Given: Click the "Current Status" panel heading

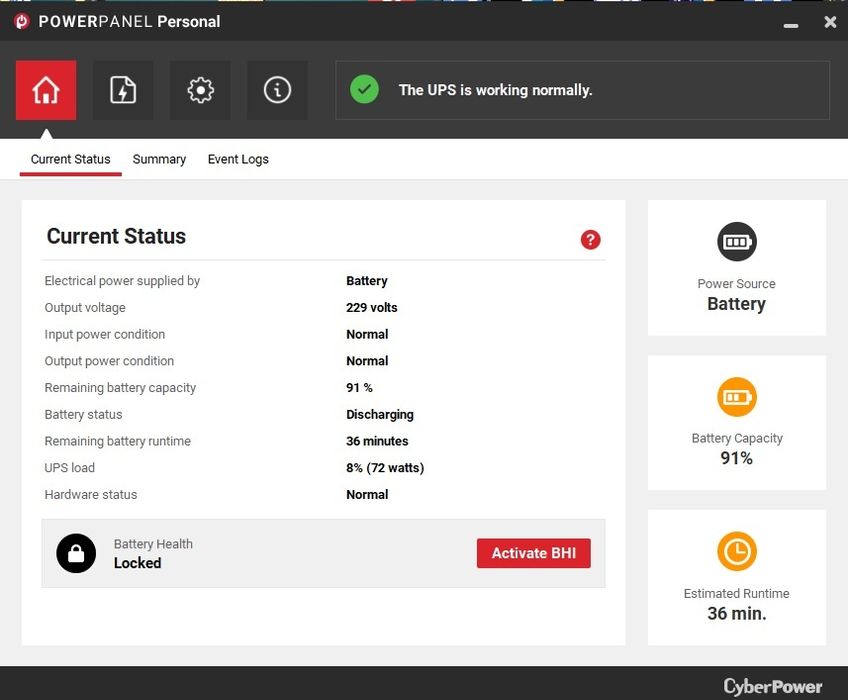Looking at the screenshot, I should tap(116, 236).
